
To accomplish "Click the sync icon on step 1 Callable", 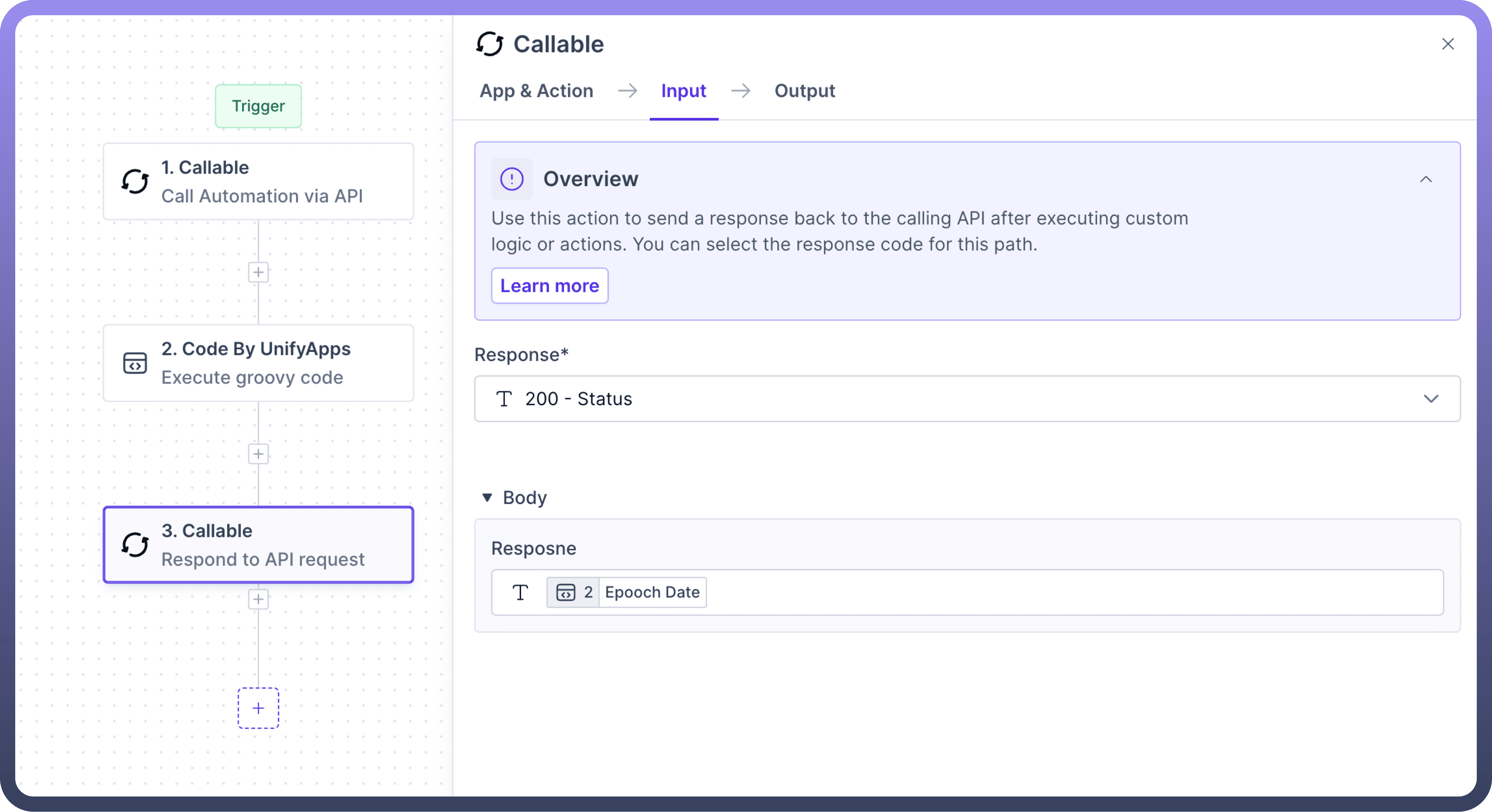I will (135, 181).
